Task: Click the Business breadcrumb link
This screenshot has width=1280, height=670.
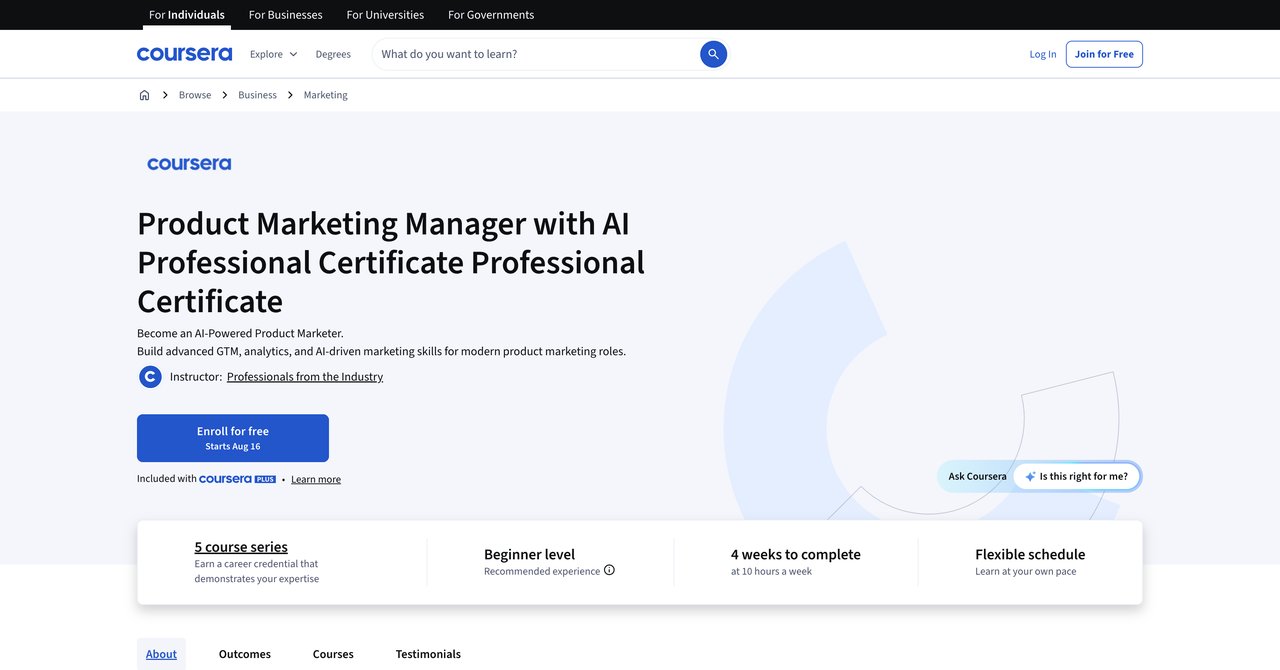Action: (x=257, y=95)
